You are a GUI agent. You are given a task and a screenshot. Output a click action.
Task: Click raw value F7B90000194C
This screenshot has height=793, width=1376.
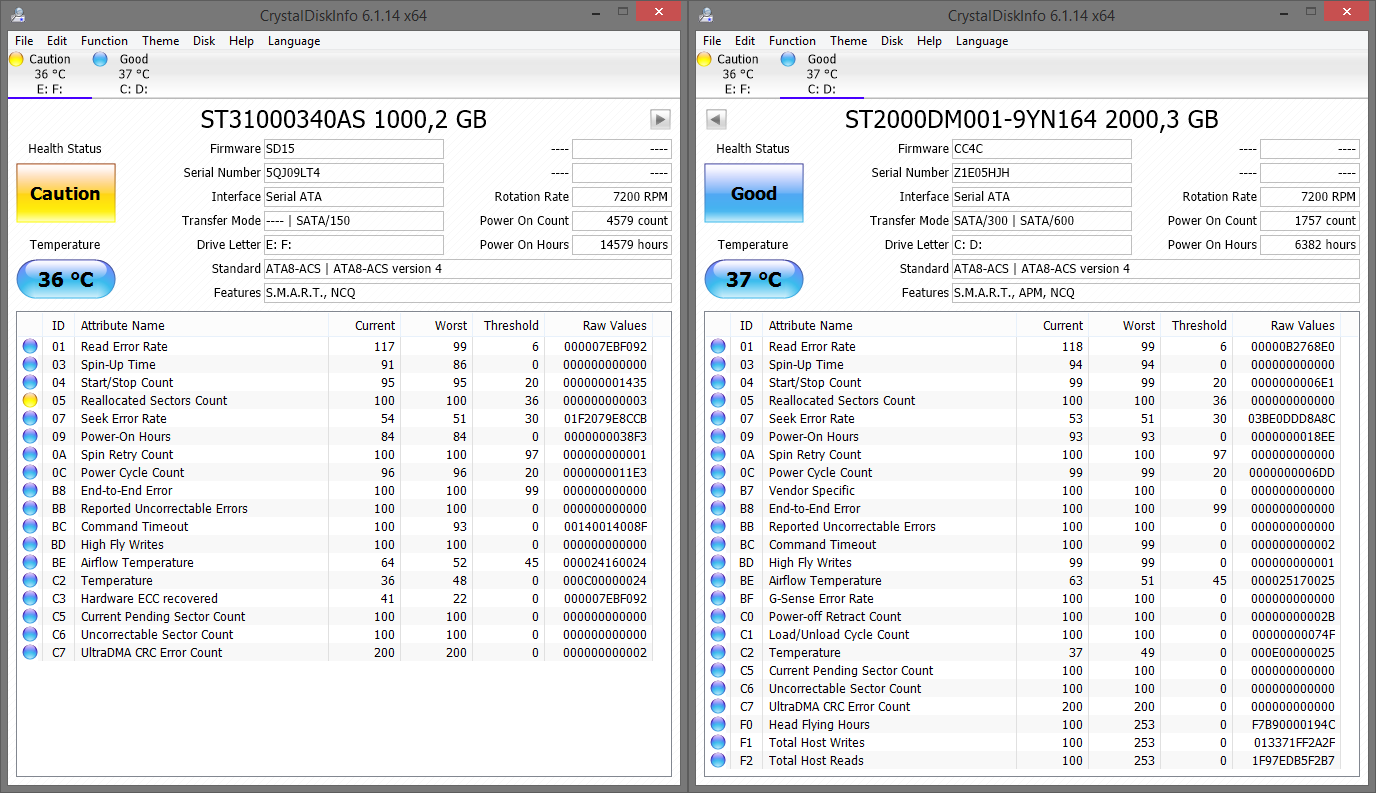pyautogui.click(x=1293, y=724)
